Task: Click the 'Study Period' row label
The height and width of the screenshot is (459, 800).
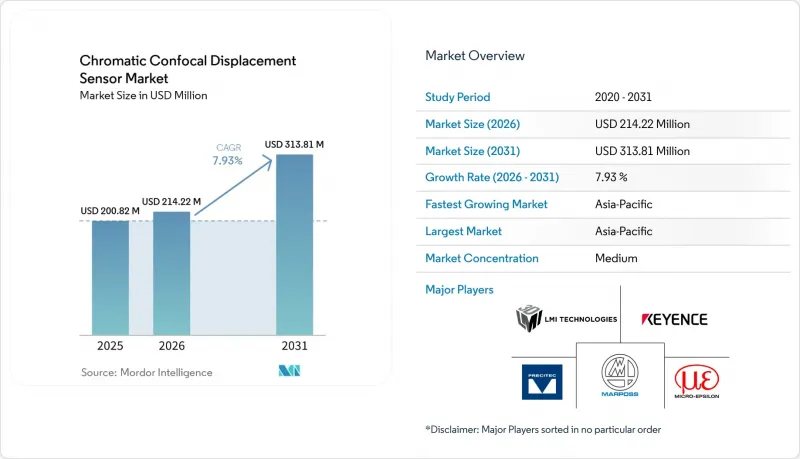Action: (x=457, y=97)
